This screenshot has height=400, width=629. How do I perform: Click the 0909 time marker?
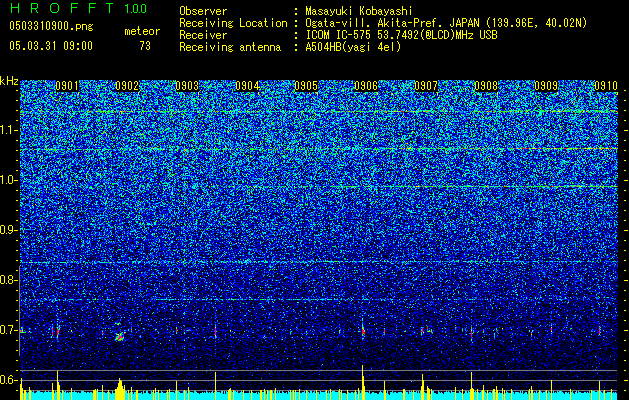546,86
